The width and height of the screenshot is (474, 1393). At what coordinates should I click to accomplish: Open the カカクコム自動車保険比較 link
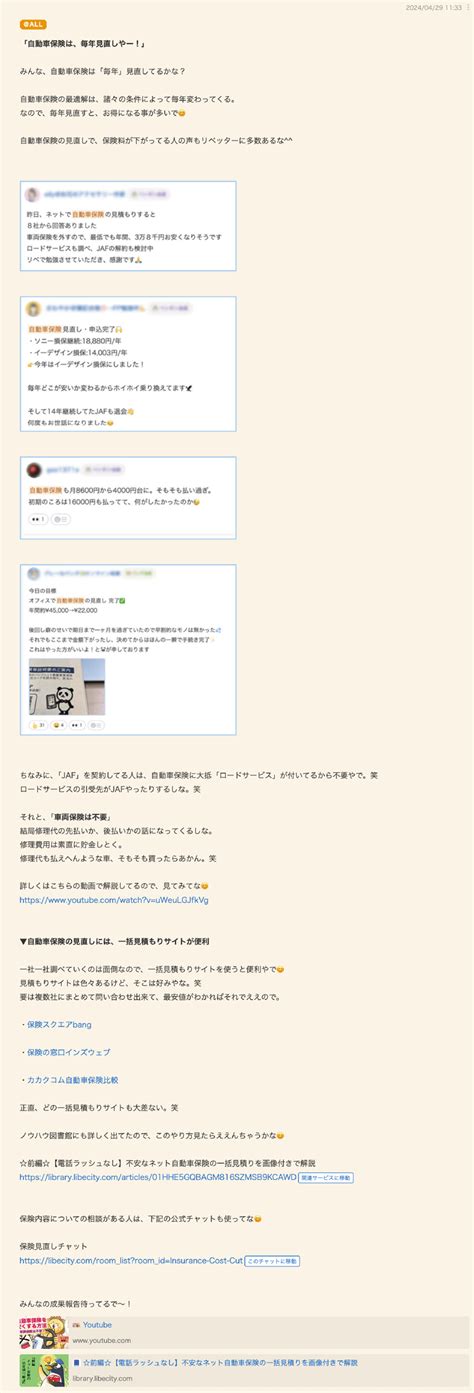pyautogui.click(x=72, y=1080)
